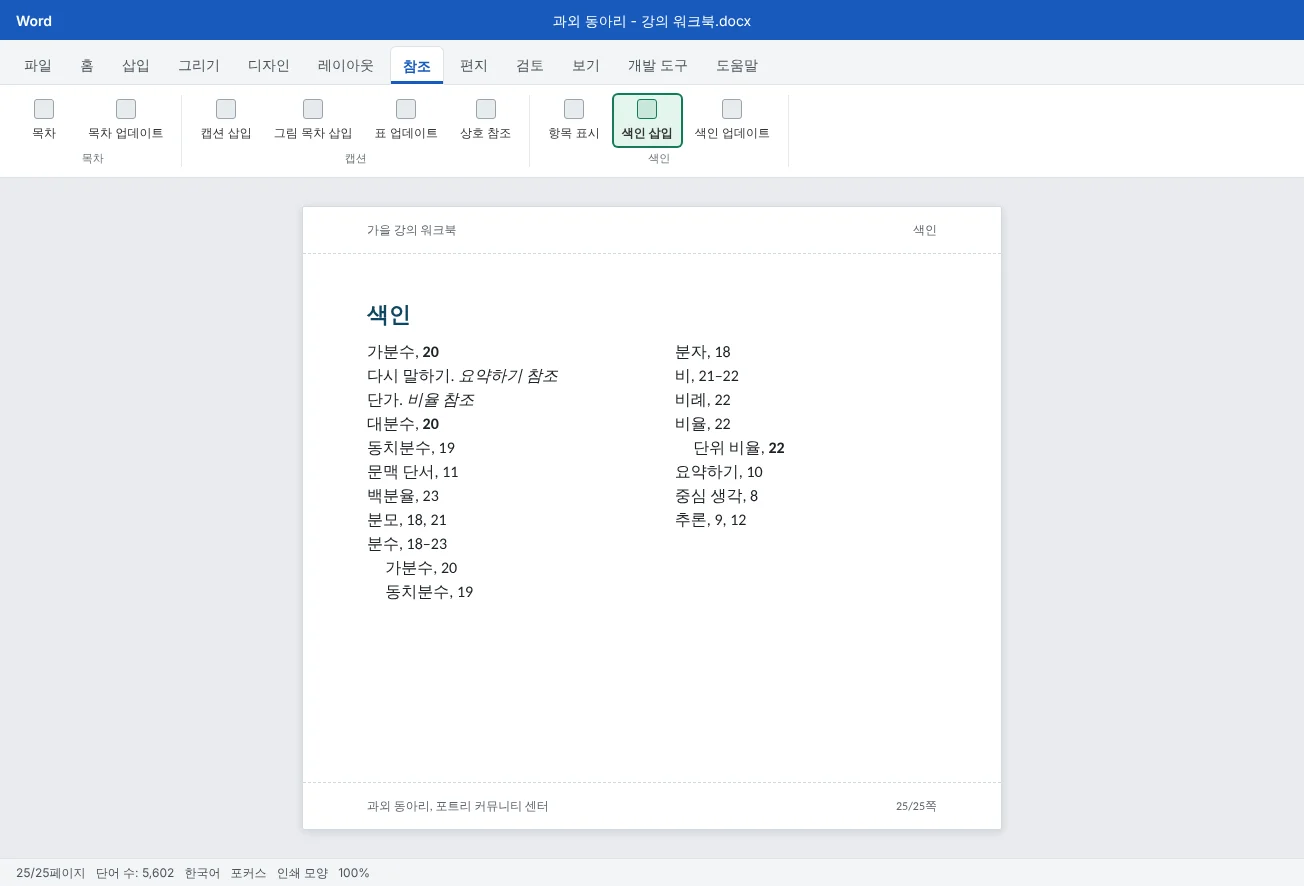Insert a caption with 캡션 삽입
The width and height of the screenshot is (1304, 886).
[226, 121]
